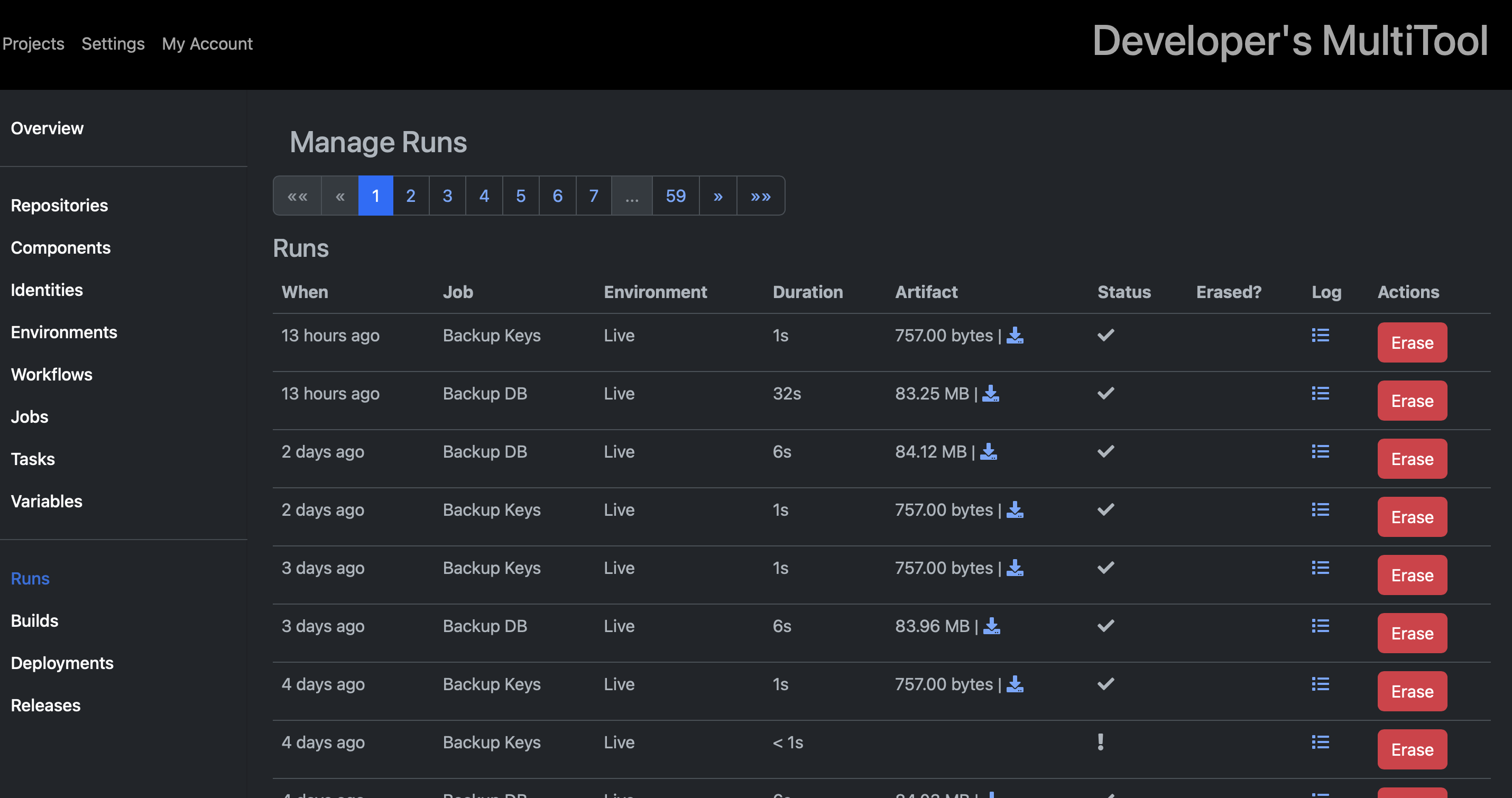Screen dimensions: 1512x798
Task: Click the Developer's MultiTool title
Action: 1289,41
